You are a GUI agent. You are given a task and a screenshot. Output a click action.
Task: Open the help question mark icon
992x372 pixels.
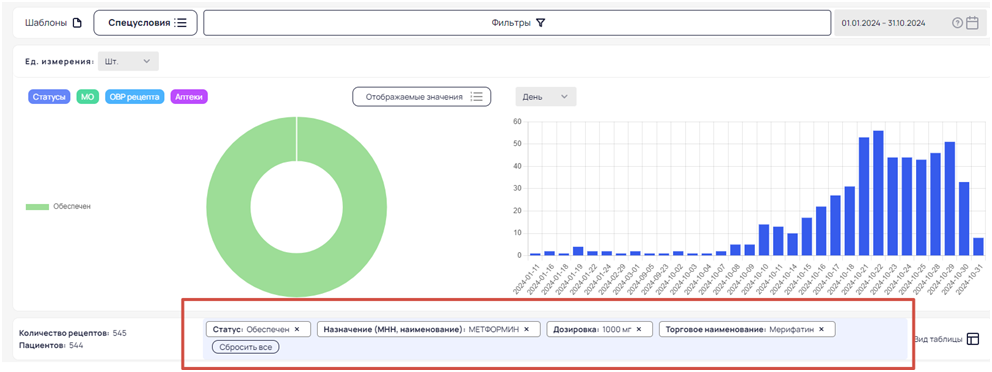957,23
